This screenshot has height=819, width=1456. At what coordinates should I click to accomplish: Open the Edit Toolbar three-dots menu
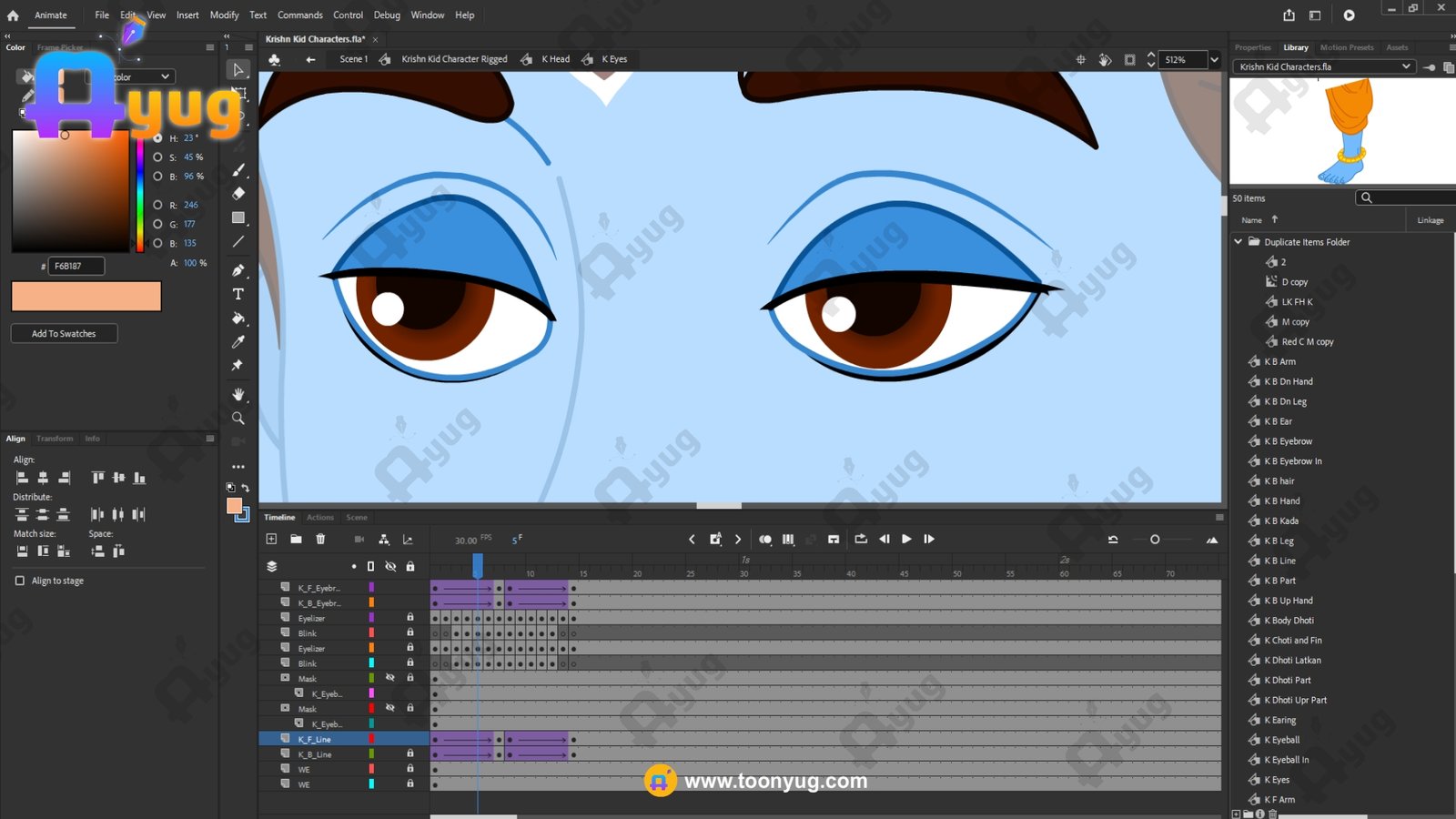[x=238, y=467]
